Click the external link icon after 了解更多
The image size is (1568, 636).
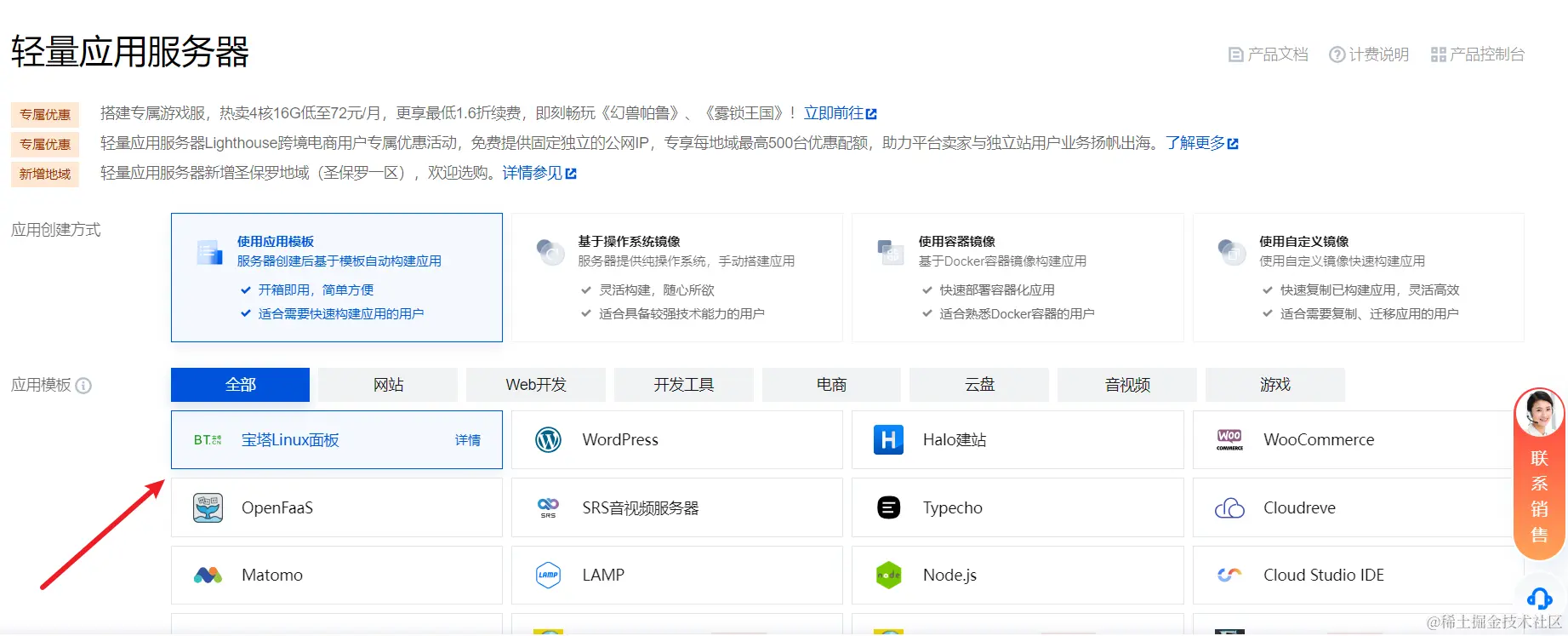click(1233, 144)
